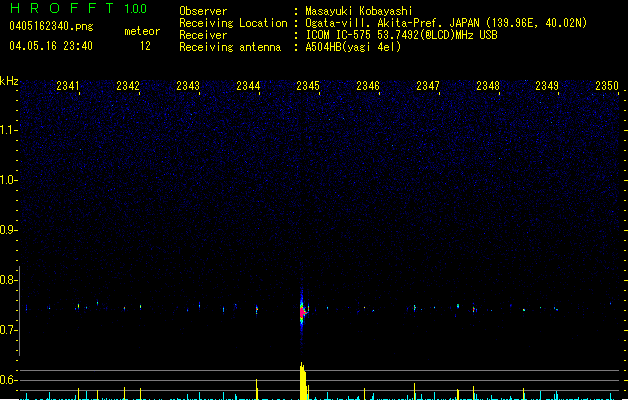Screen dimensions: 629x400
Task: Click the 0.8 frequency axis label
Action: tap(8, 280)
